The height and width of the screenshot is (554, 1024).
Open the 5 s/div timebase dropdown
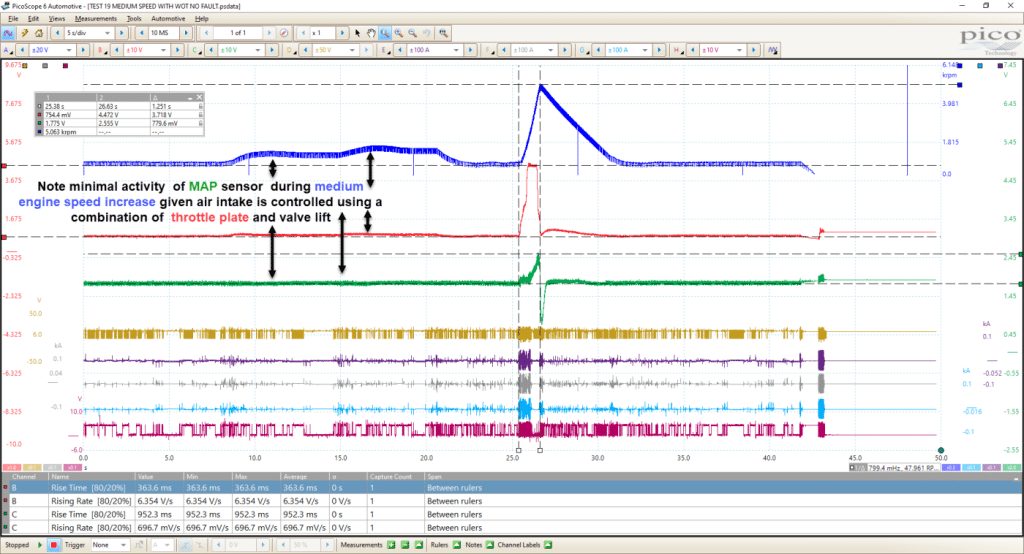click(88, 33)
